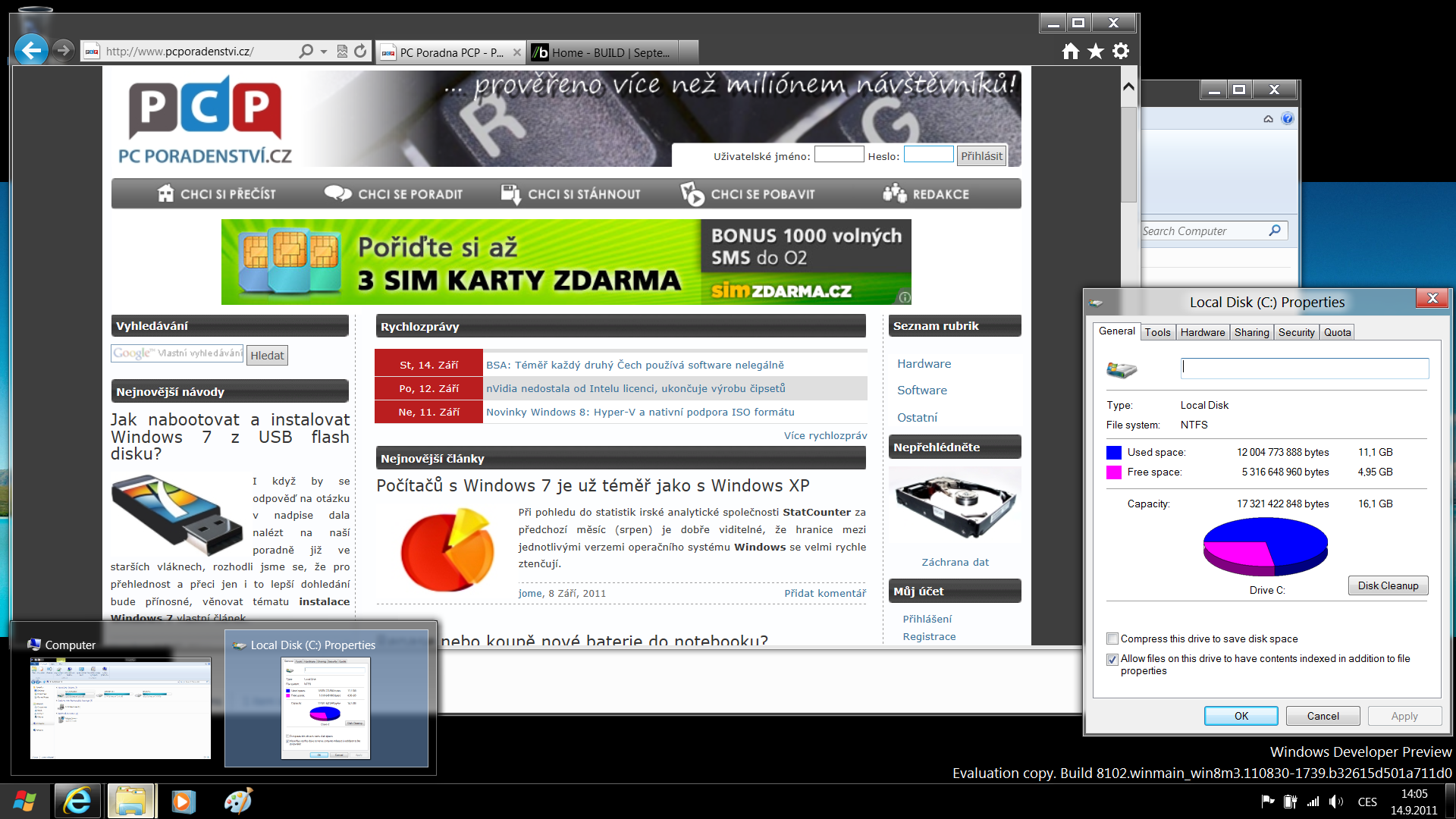Collapse ribbon chevron in Explorer window
This screenshot has width=1456, height=819.
pos(1268,118)
